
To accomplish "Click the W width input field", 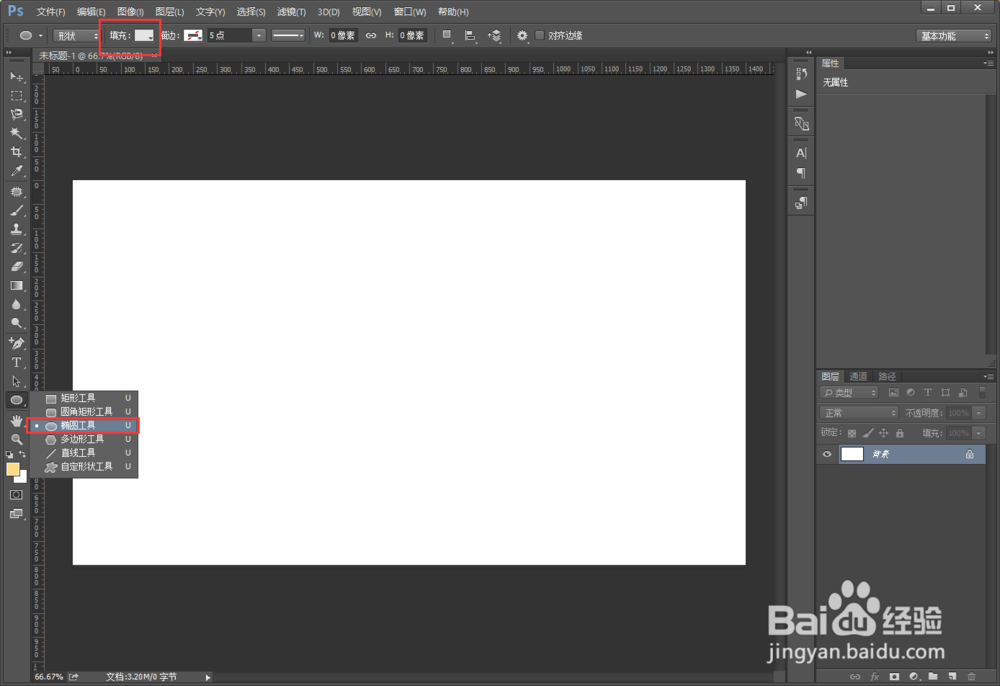I will tap(342, 36).
